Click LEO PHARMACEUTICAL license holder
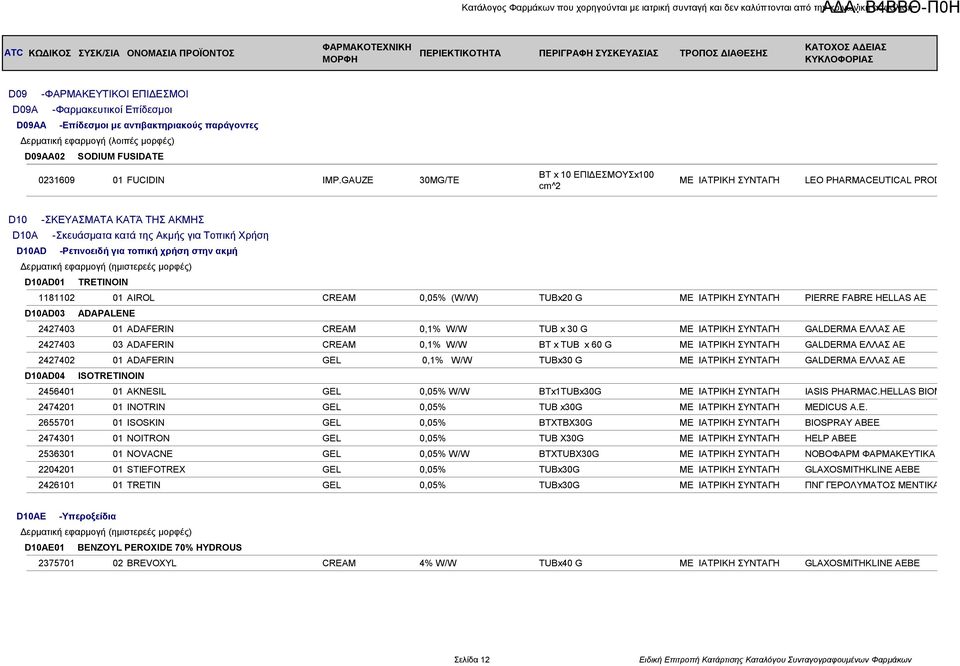Image resolution: width=960 pixels, height=666 pixels. [871, 180]
